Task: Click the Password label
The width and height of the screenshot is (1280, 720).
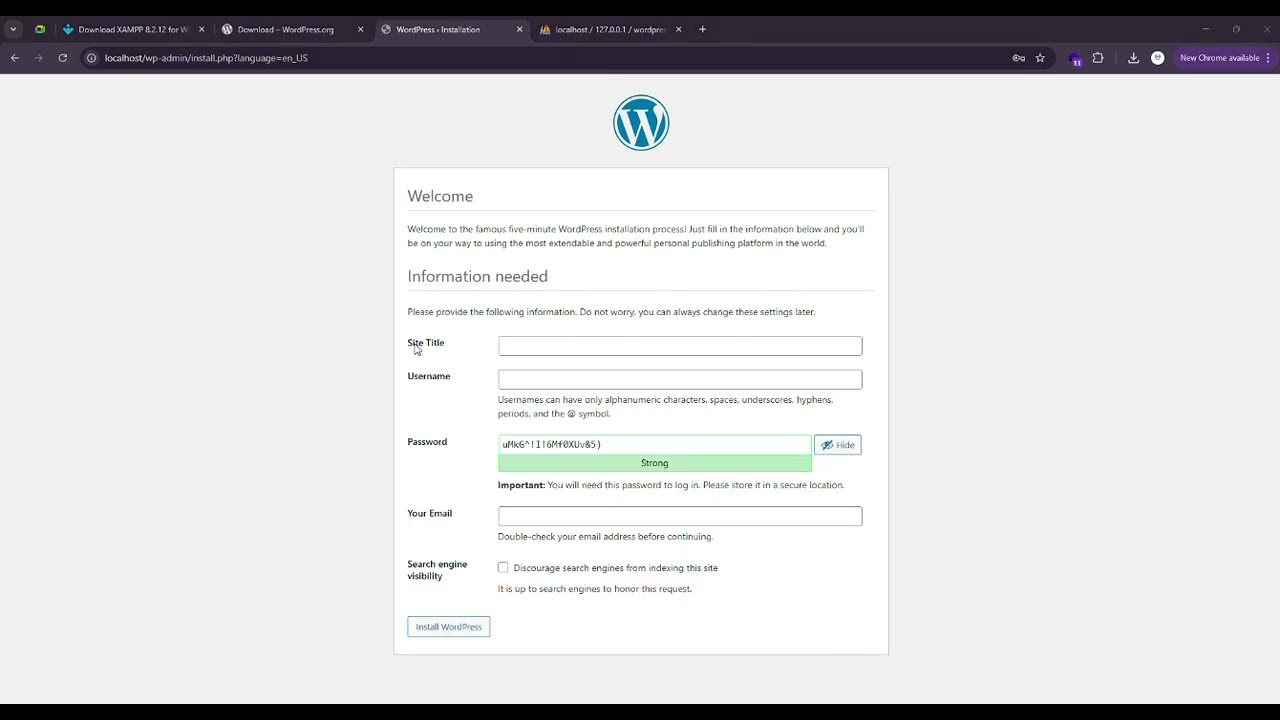Action: tap(427, 442)
